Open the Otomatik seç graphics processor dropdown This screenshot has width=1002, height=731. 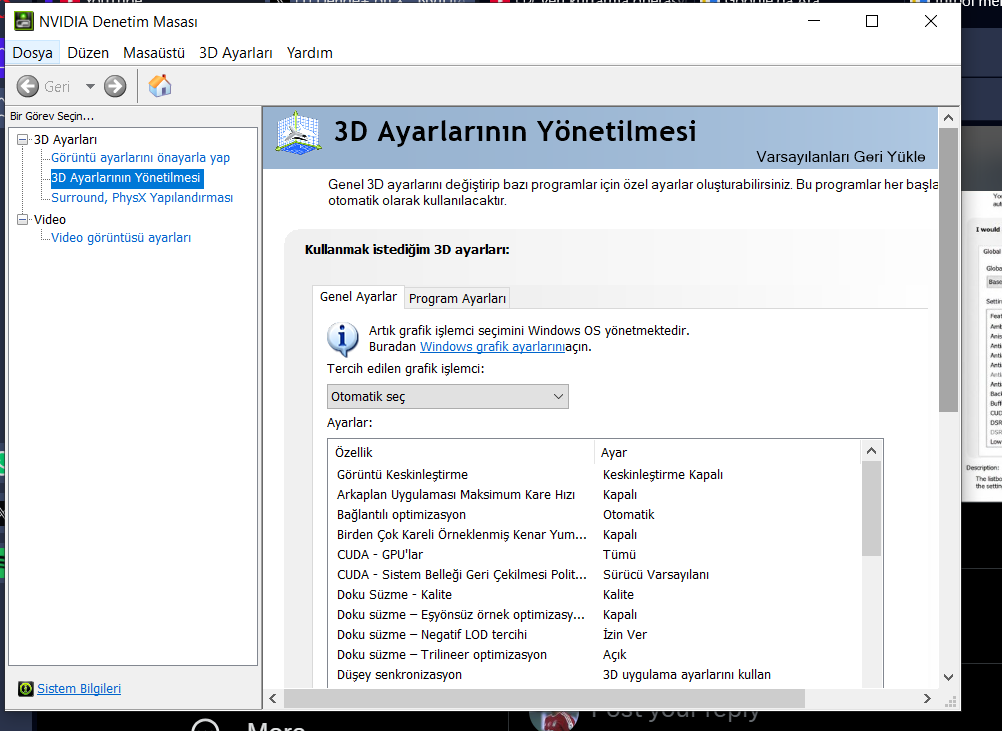pyautogui.click(x=447, y=396)
